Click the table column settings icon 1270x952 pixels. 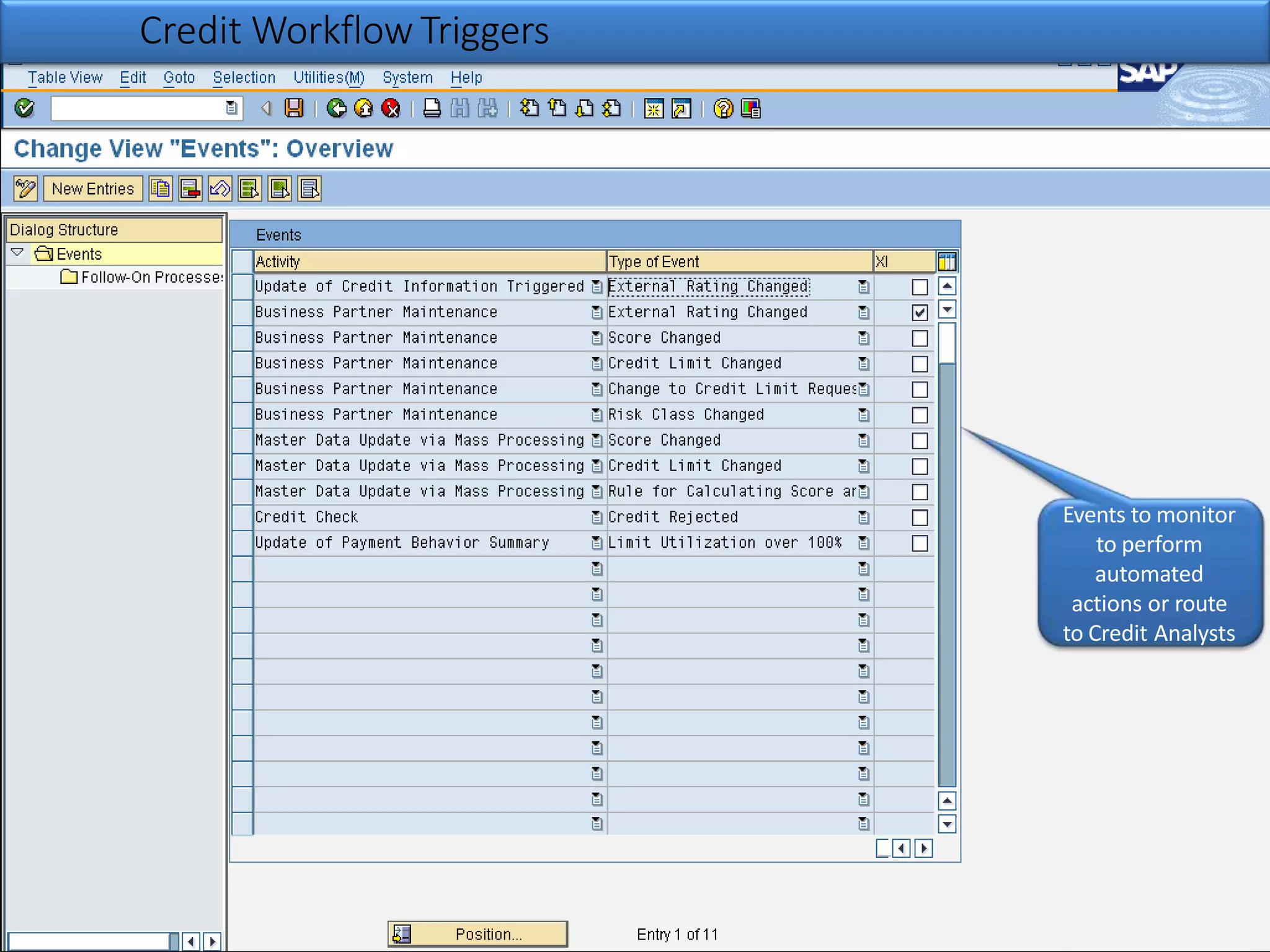947,262
